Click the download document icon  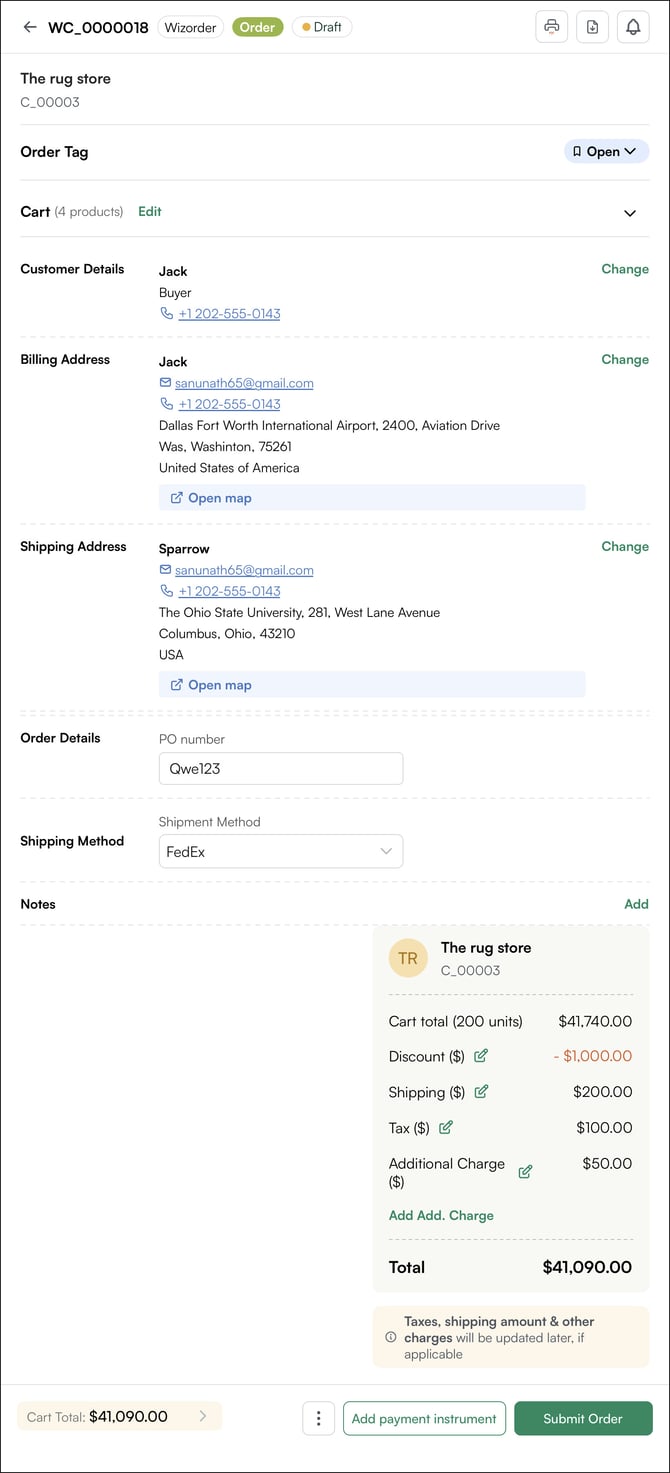tap(592, 27)
